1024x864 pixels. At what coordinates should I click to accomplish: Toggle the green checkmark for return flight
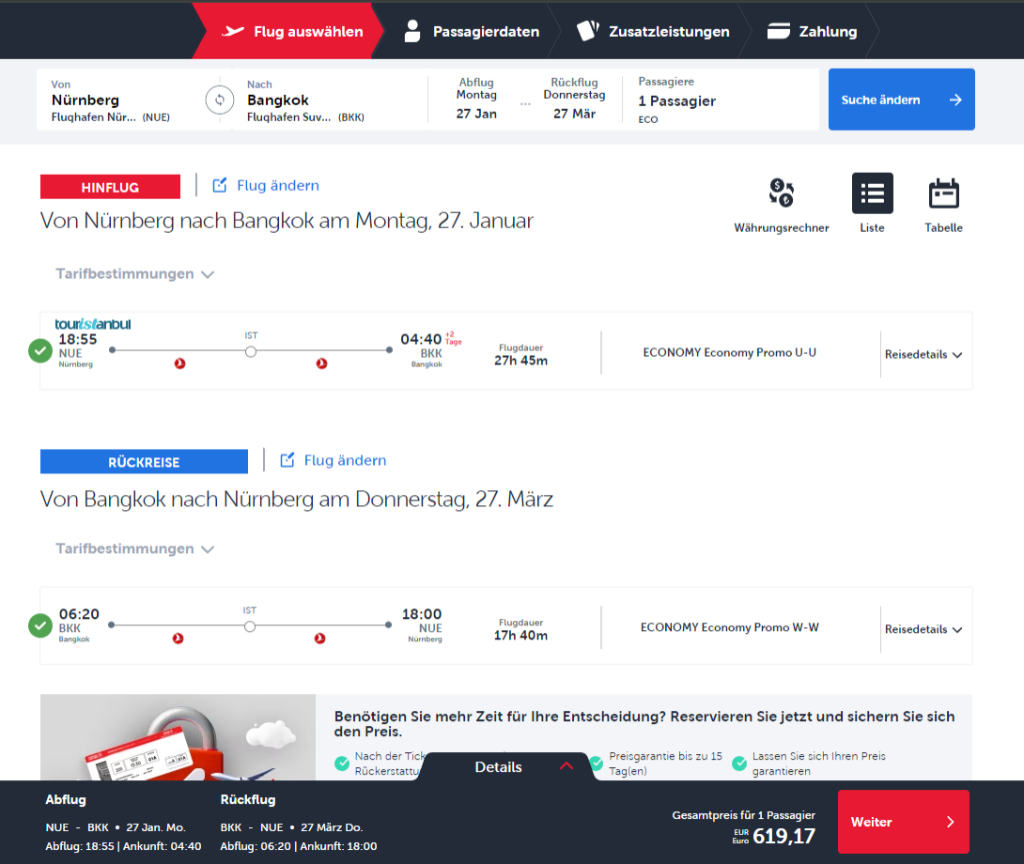pos(40,626)
